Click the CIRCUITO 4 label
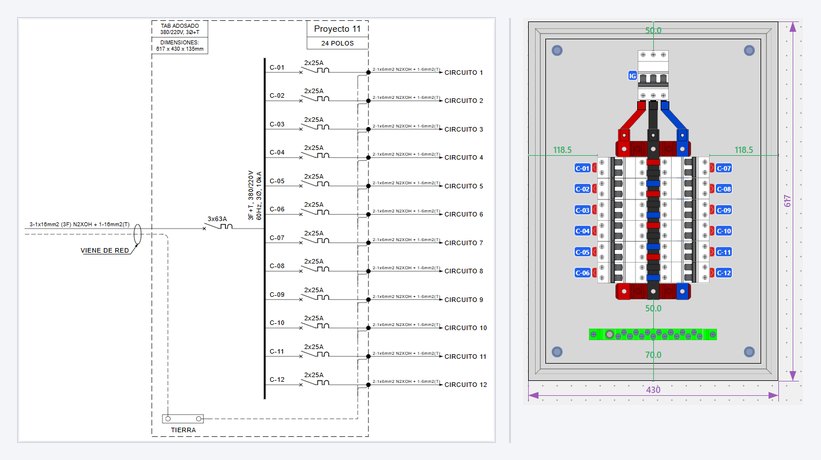Viewport: 821px width, 460px height. (x=463, y=158)
